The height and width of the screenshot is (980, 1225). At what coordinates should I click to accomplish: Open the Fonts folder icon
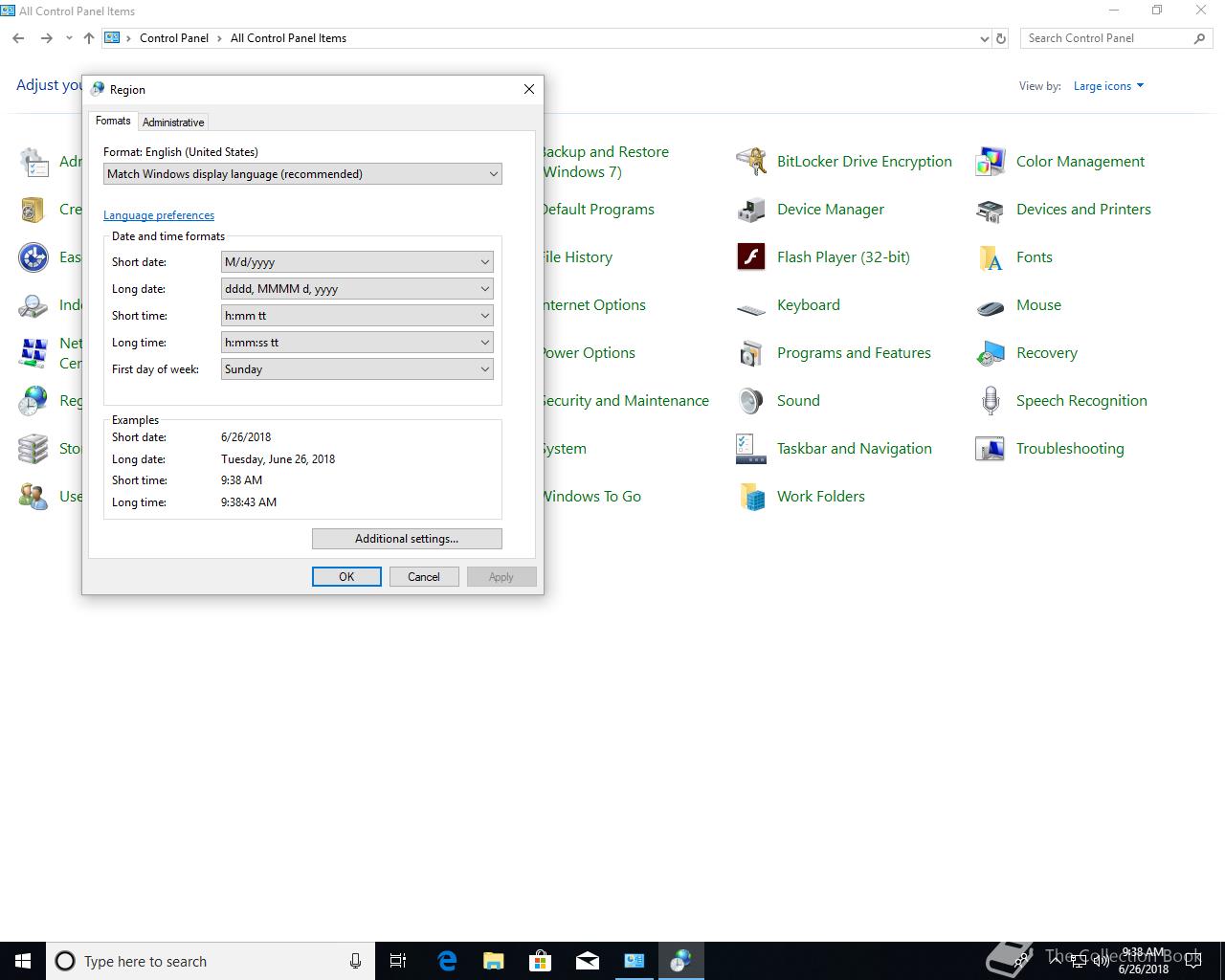point(991,257)
